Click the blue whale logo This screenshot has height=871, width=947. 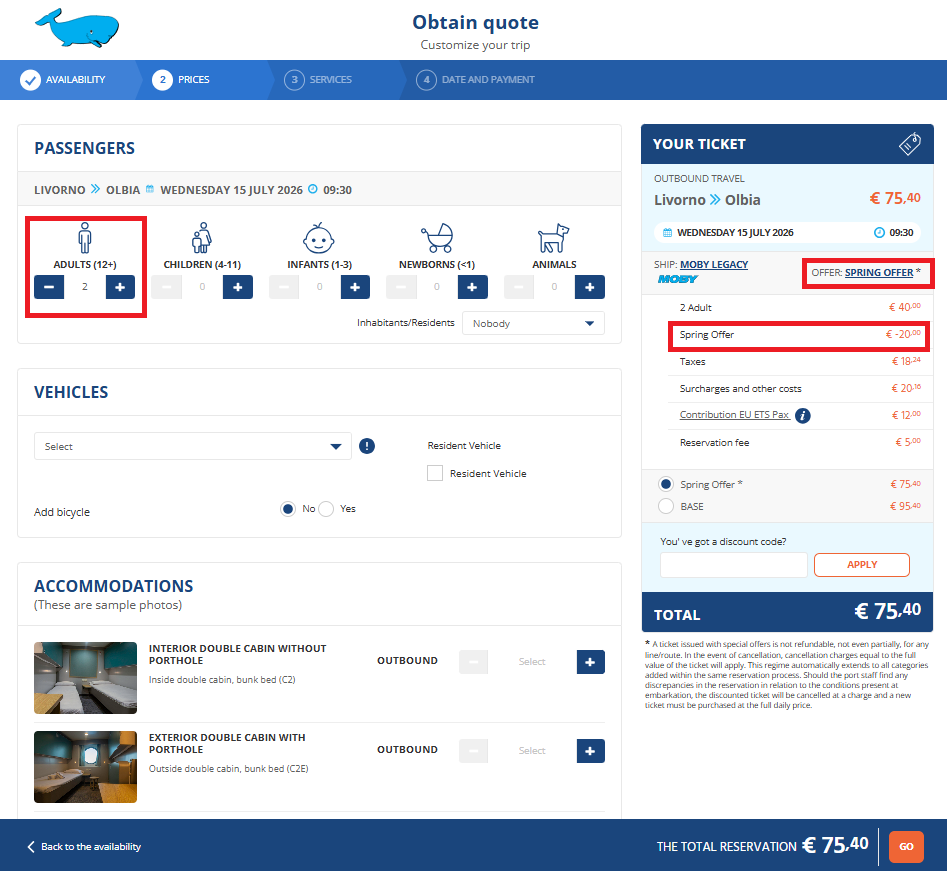76,29
